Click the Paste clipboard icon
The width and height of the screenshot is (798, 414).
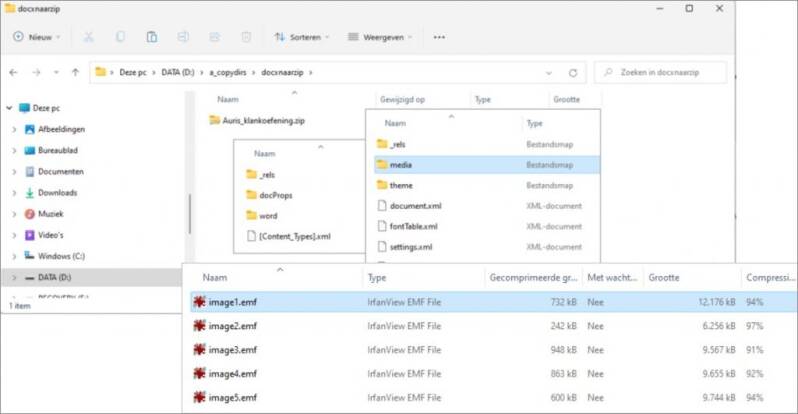click(152, 37)
